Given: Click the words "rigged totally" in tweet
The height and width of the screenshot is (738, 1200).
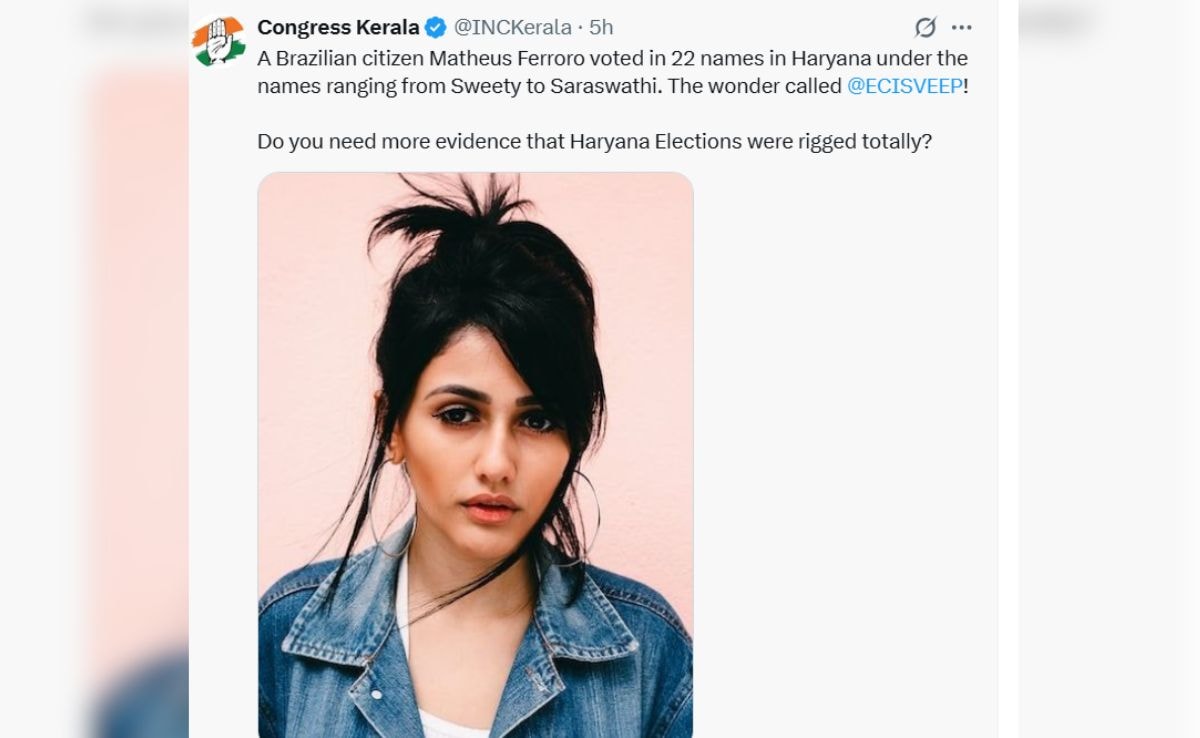Looking at the screenshot, I should (864, 141).
